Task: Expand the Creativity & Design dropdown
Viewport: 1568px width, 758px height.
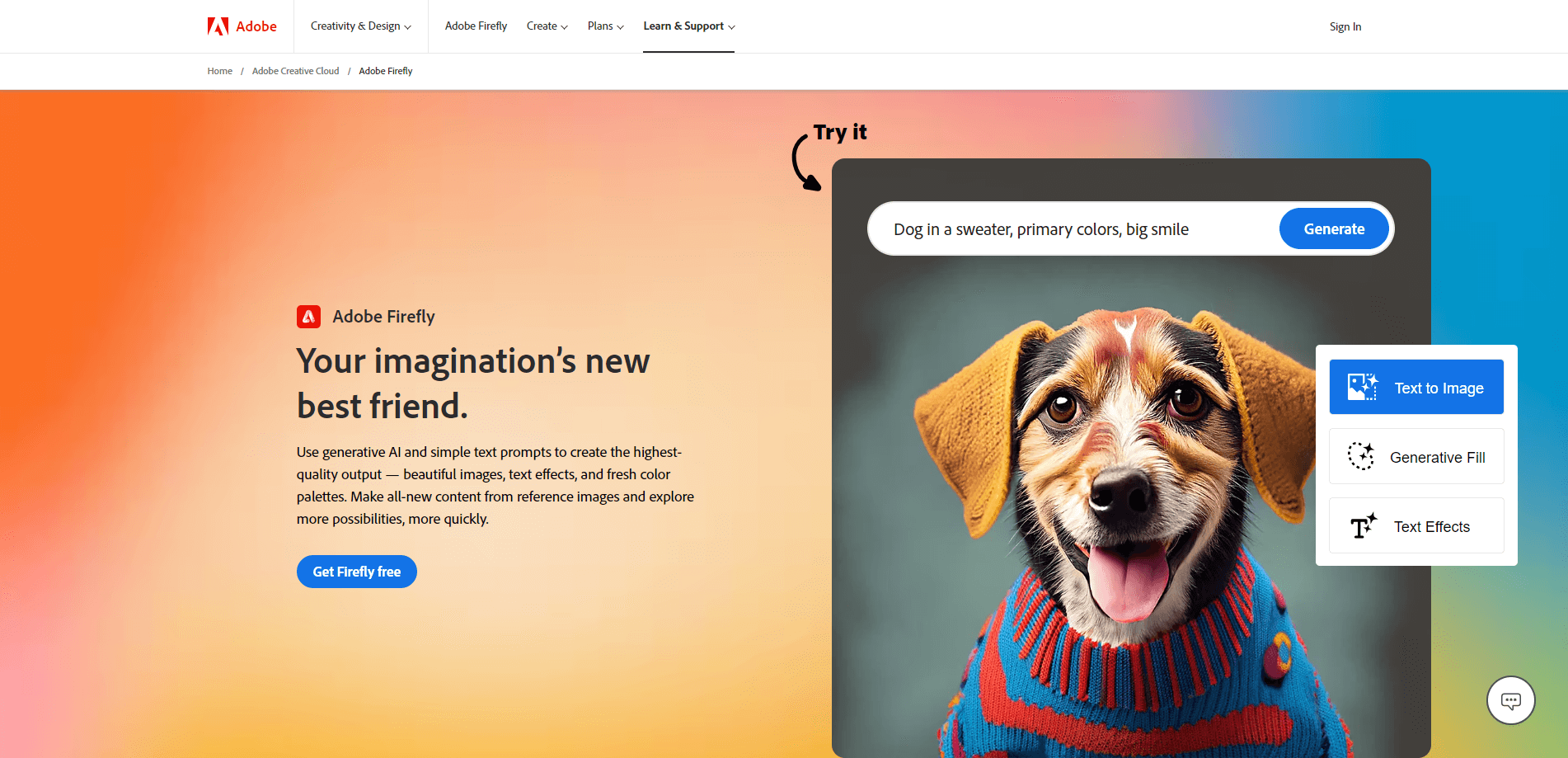Action: point(361,26)
